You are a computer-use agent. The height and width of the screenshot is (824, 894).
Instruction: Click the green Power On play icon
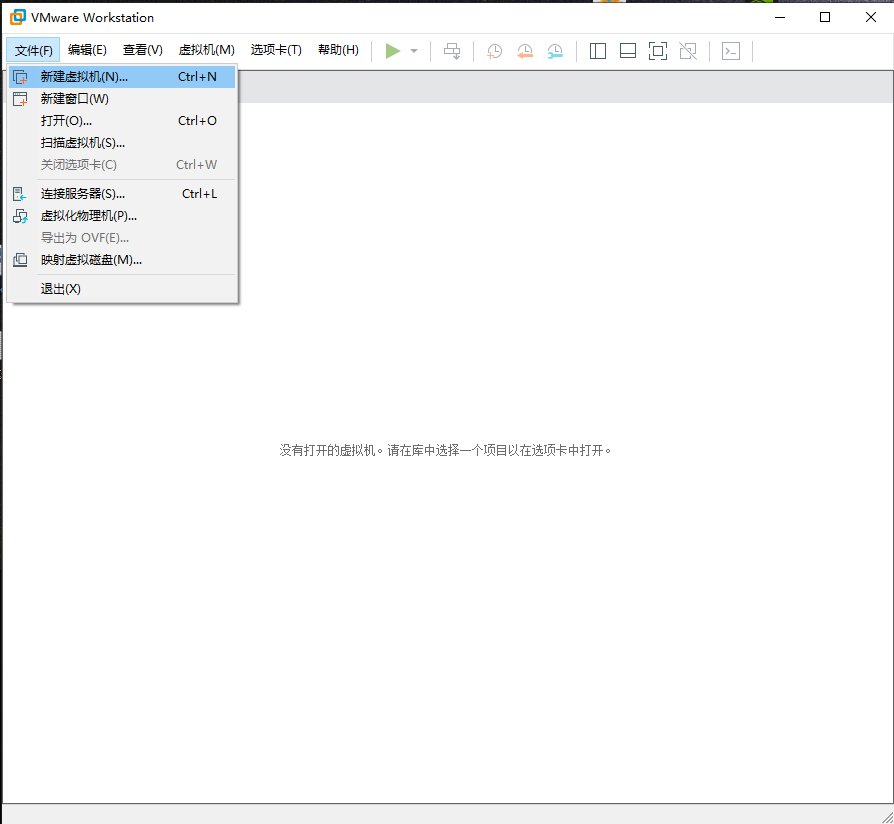[x=393, y=51]
